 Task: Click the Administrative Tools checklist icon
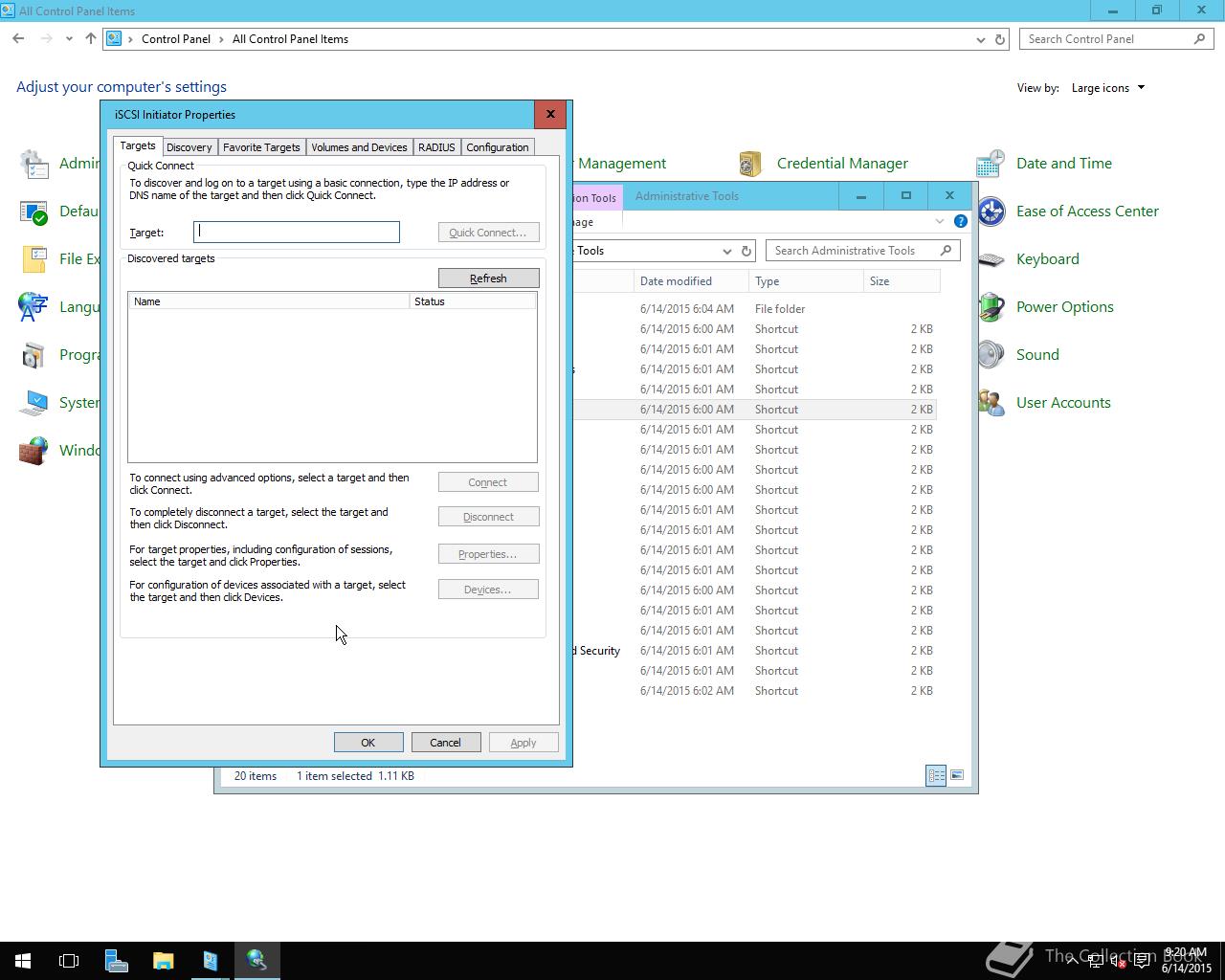coord(33,164)
